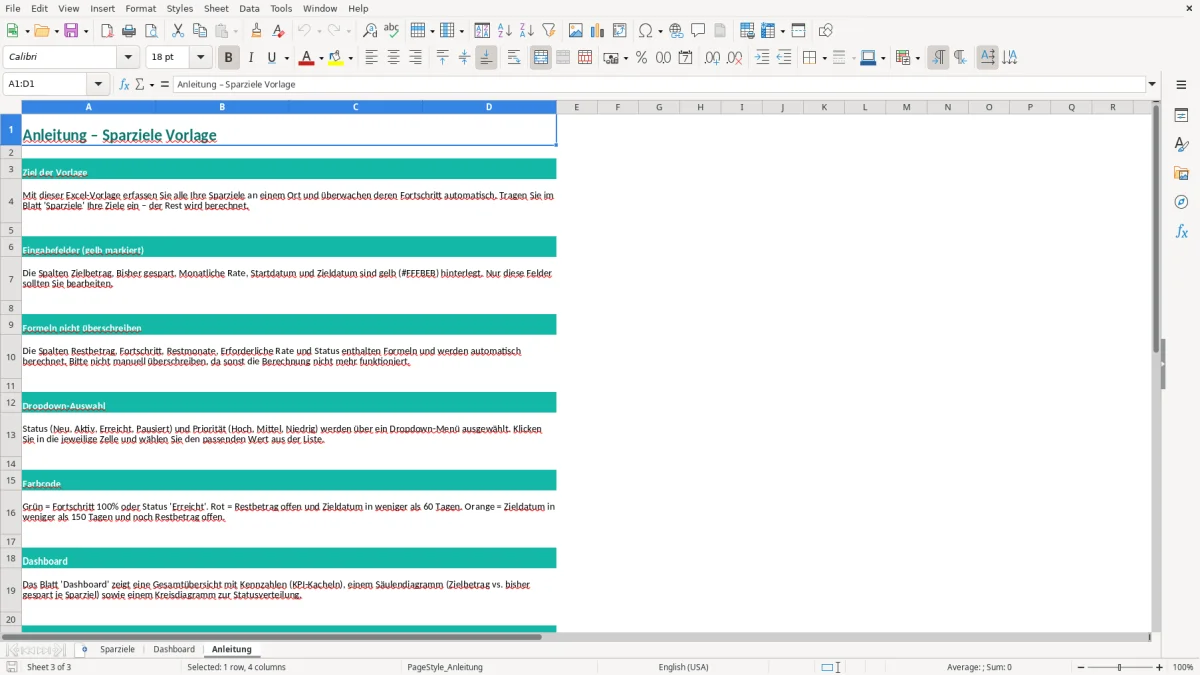Toggle Italic formatting
The width and height of the screenshot is (1200, 675).
click(251, 58)
